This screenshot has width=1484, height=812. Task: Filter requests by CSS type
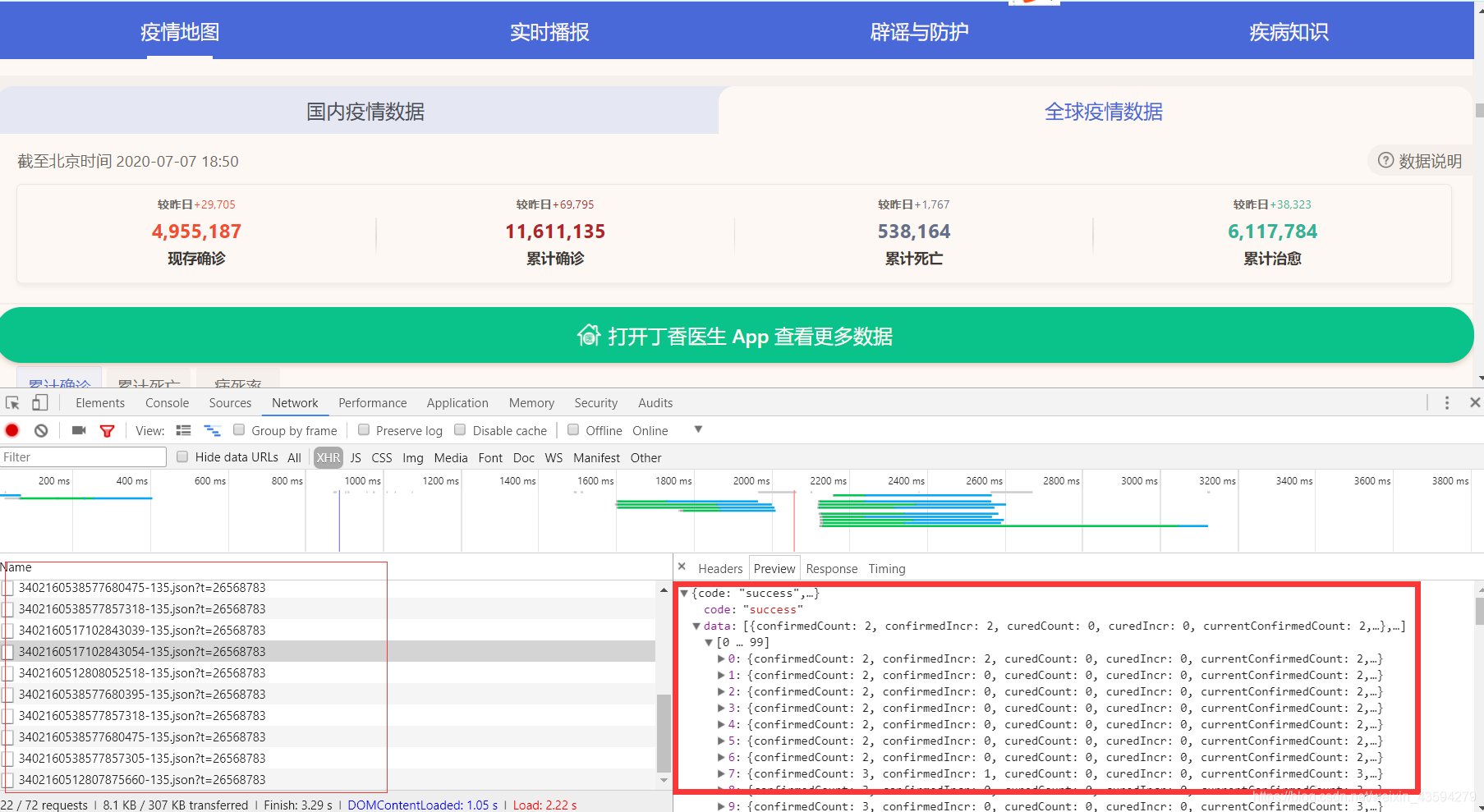(382, 457)
